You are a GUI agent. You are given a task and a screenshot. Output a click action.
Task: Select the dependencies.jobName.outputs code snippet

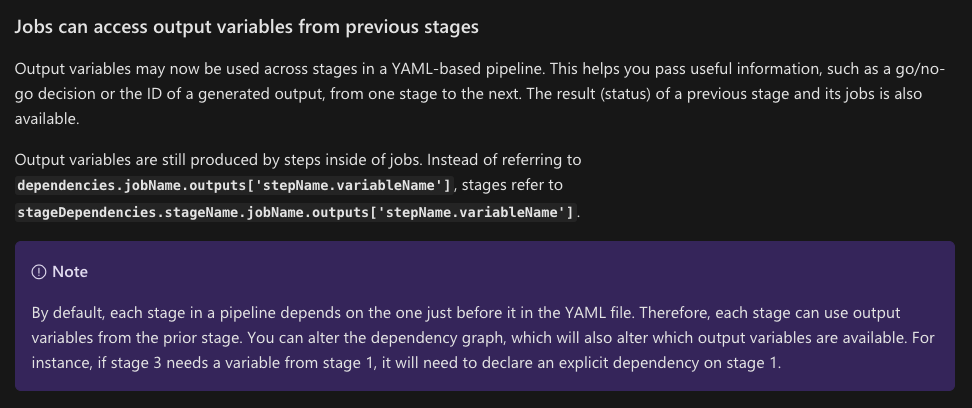(234, 185)
